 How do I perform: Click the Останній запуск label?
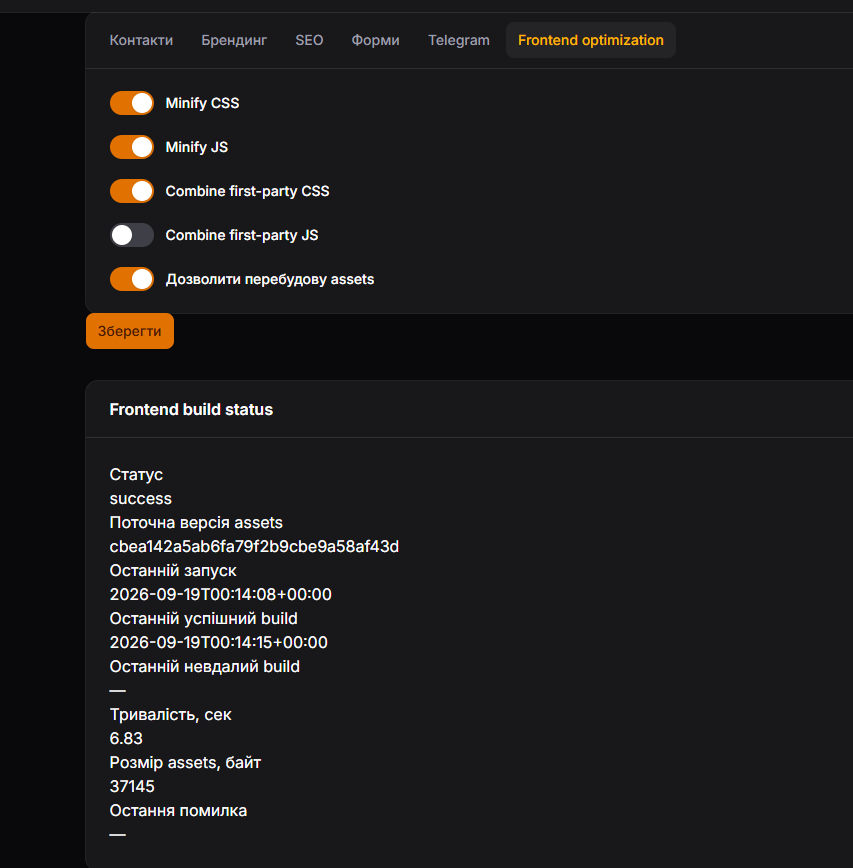173,571
